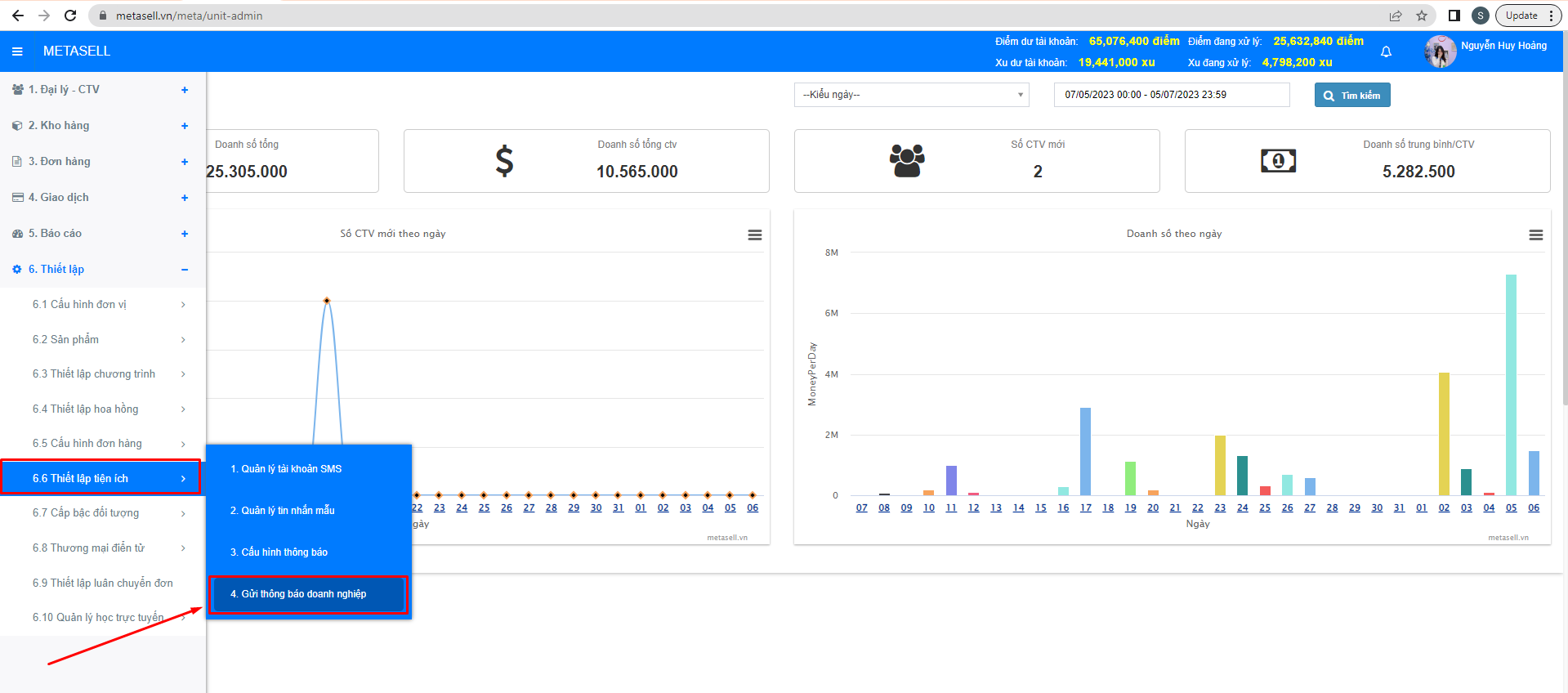The width and height of the screenshot is (1568, 693).
Task: Open the Doanh số theo ngày chart menu
Action: coord(1535,235)
